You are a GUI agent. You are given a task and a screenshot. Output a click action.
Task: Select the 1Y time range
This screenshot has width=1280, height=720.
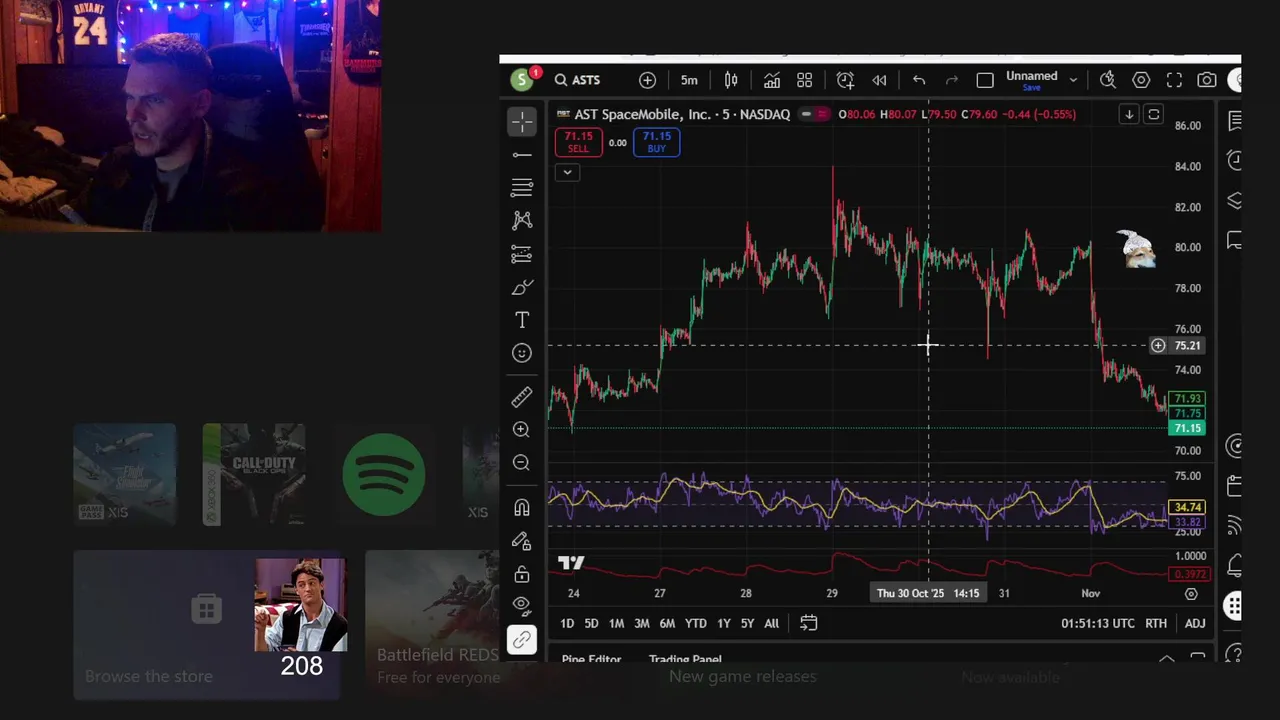point(724,624)
